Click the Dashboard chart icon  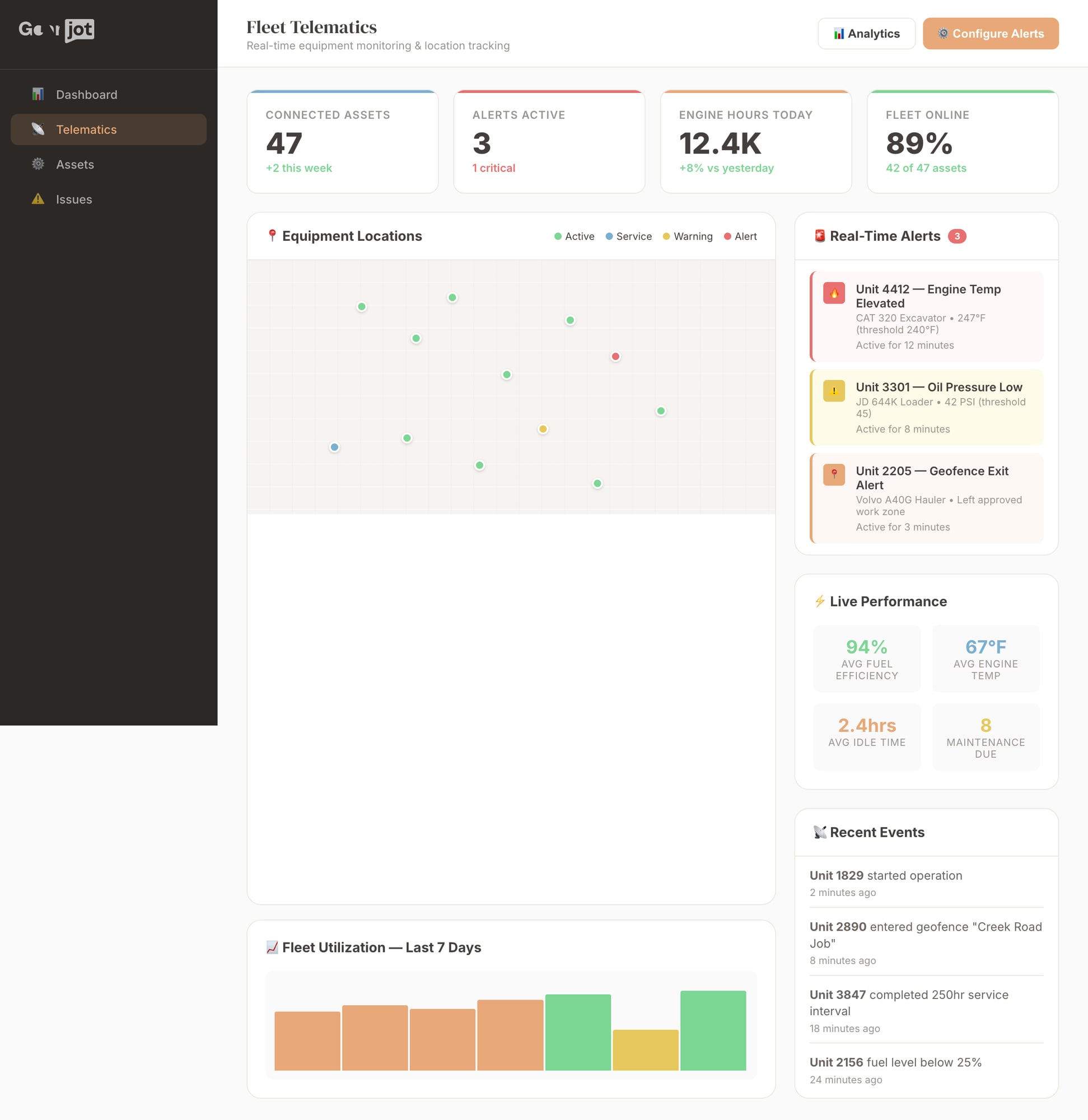(x=38, y=94)
